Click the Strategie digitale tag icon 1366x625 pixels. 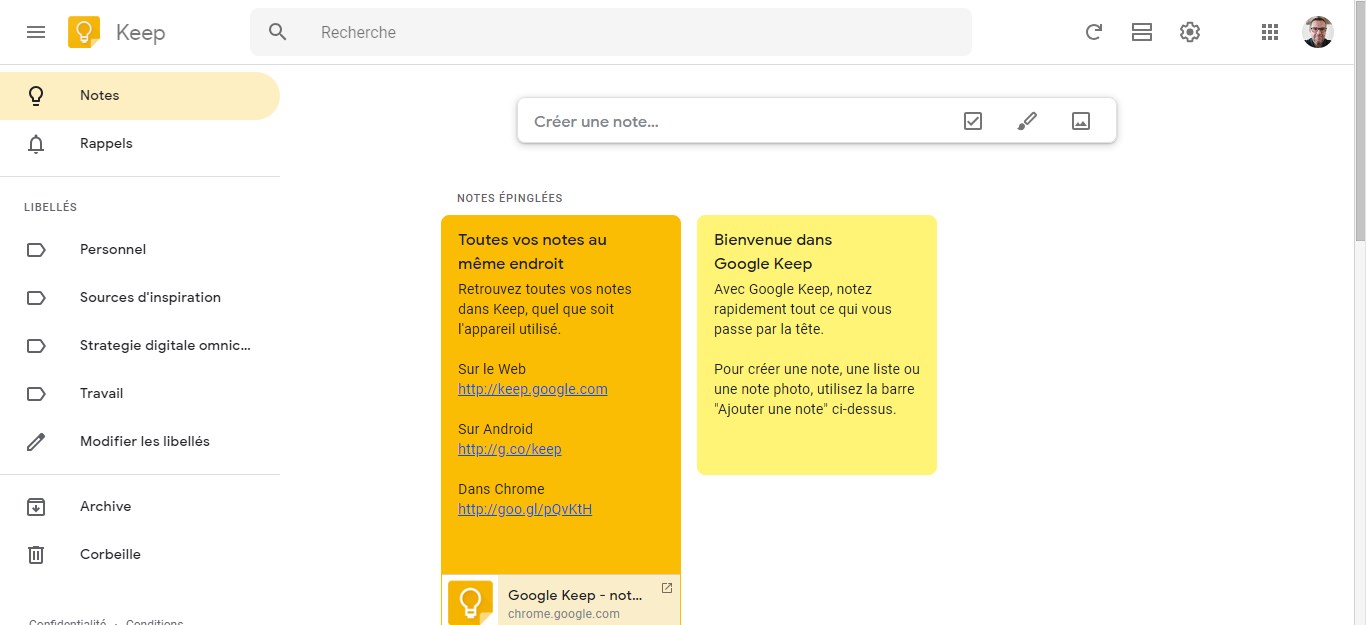tap(36, 346)
